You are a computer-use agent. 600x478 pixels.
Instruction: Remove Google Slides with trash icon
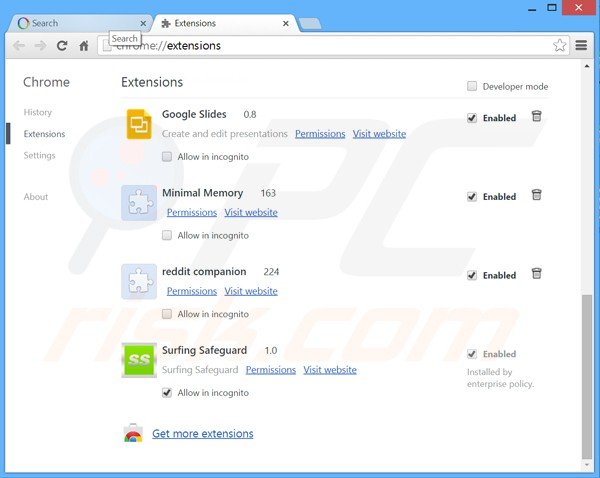[x=536, y=116]
